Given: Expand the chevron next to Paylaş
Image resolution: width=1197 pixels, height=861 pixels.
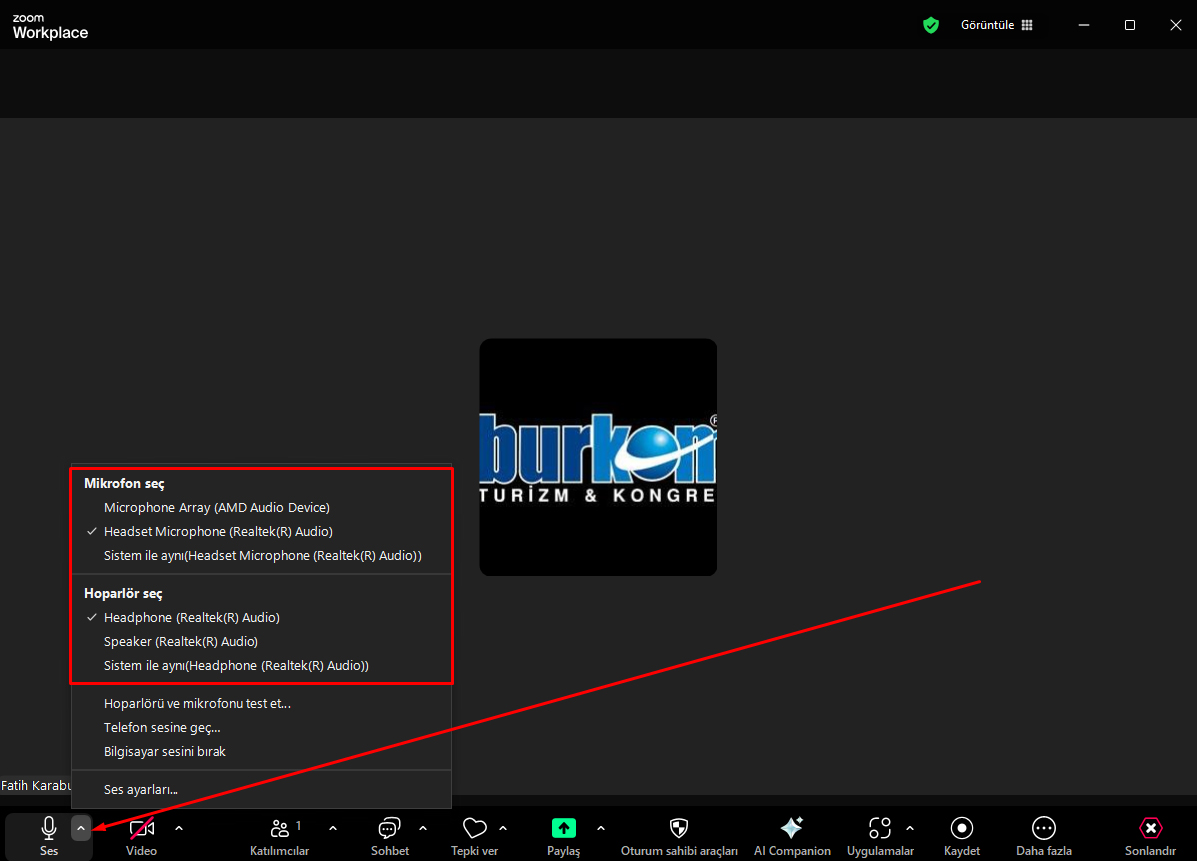Looking at the screenshot, I should coord(601,828).
